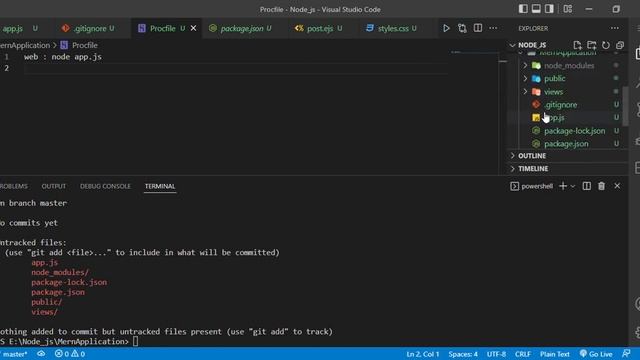Click the master branch status bar item
The width and height of the screenshot is (640, 360).
(14, 354)
